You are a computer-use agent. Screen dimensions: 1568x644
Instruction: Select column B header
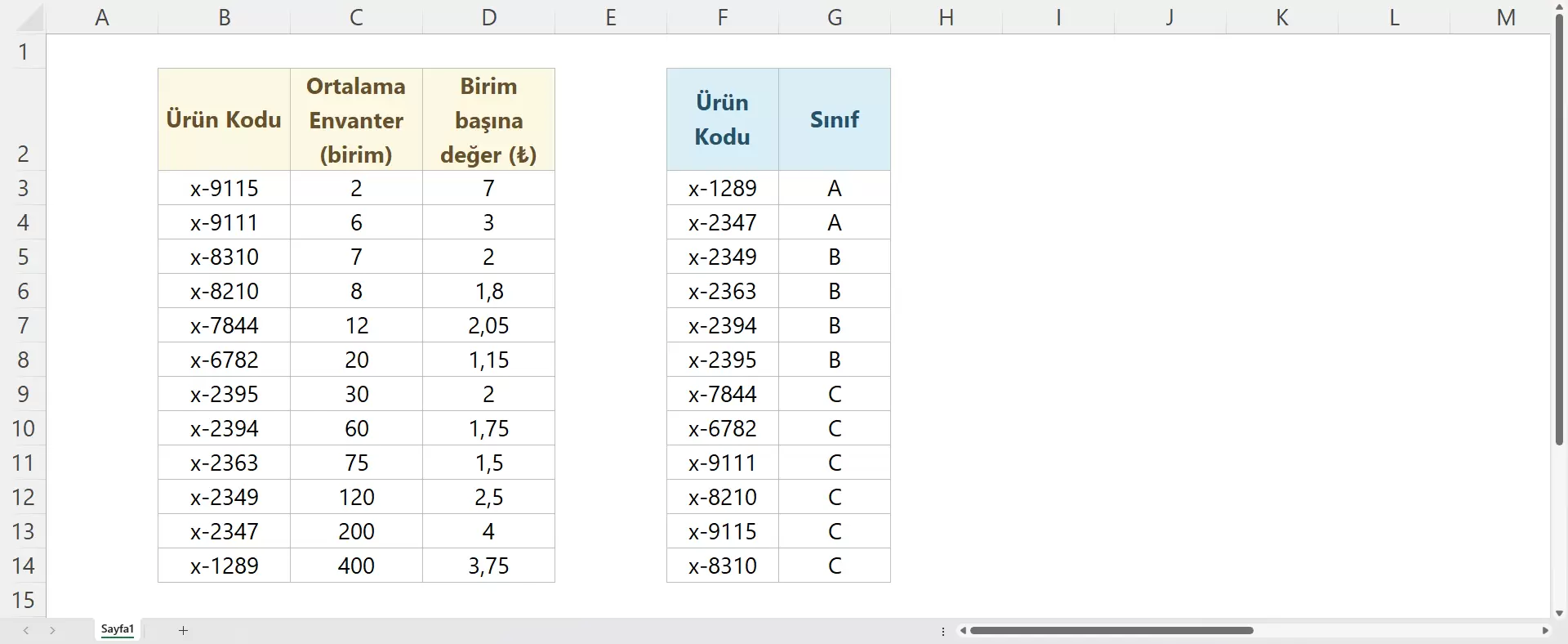(225, 17)
